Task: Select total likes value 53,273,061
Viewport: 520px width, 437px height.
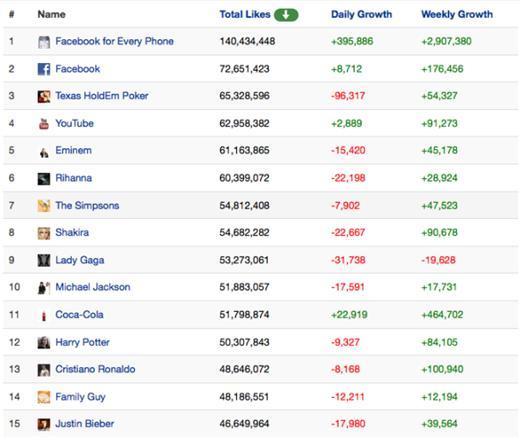Action: pos(244,260)
